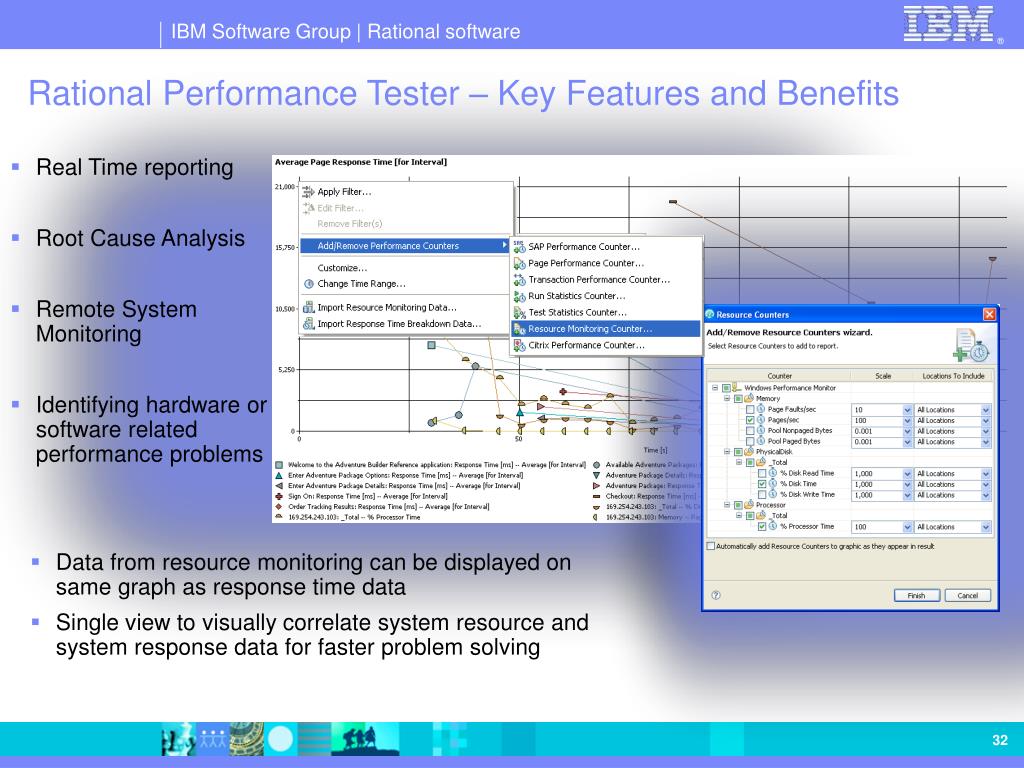
Task: Uncheck the % Processor Time checkbox
Action: pos(762,526)
